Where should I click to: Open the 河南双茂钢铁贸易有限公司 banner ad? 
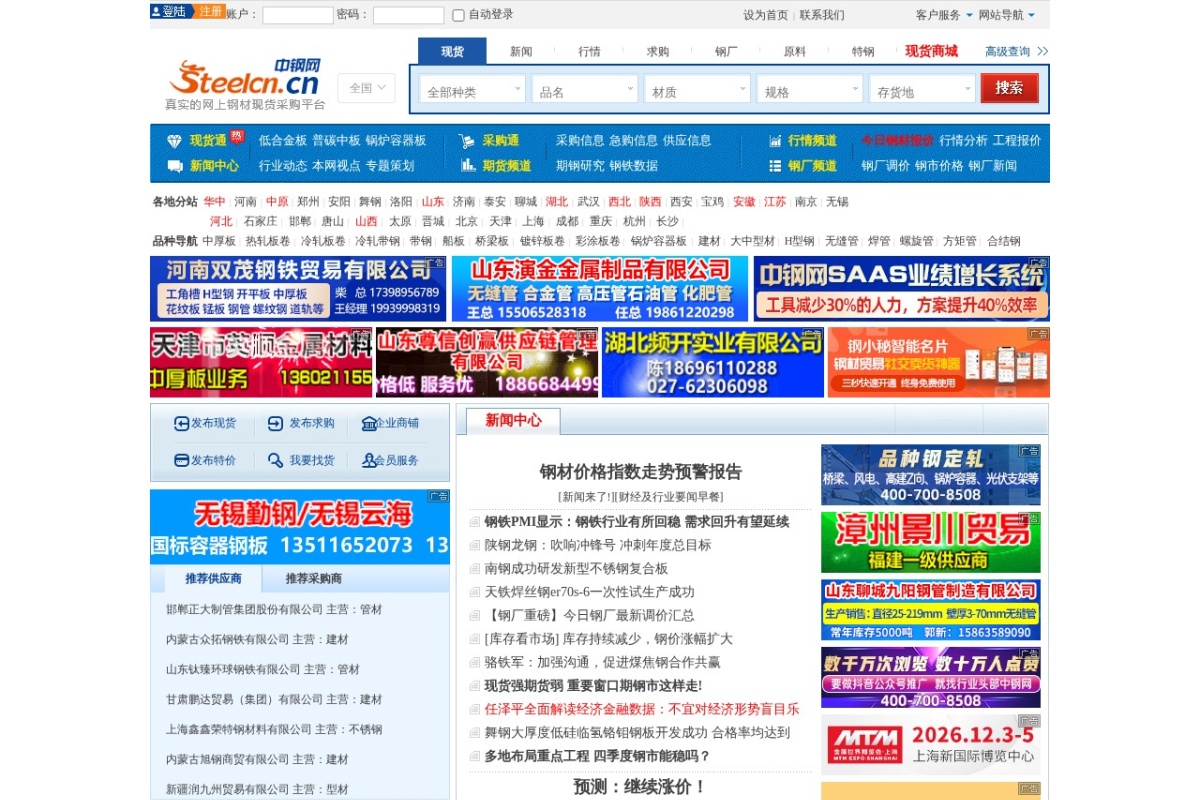coord(298,289)
